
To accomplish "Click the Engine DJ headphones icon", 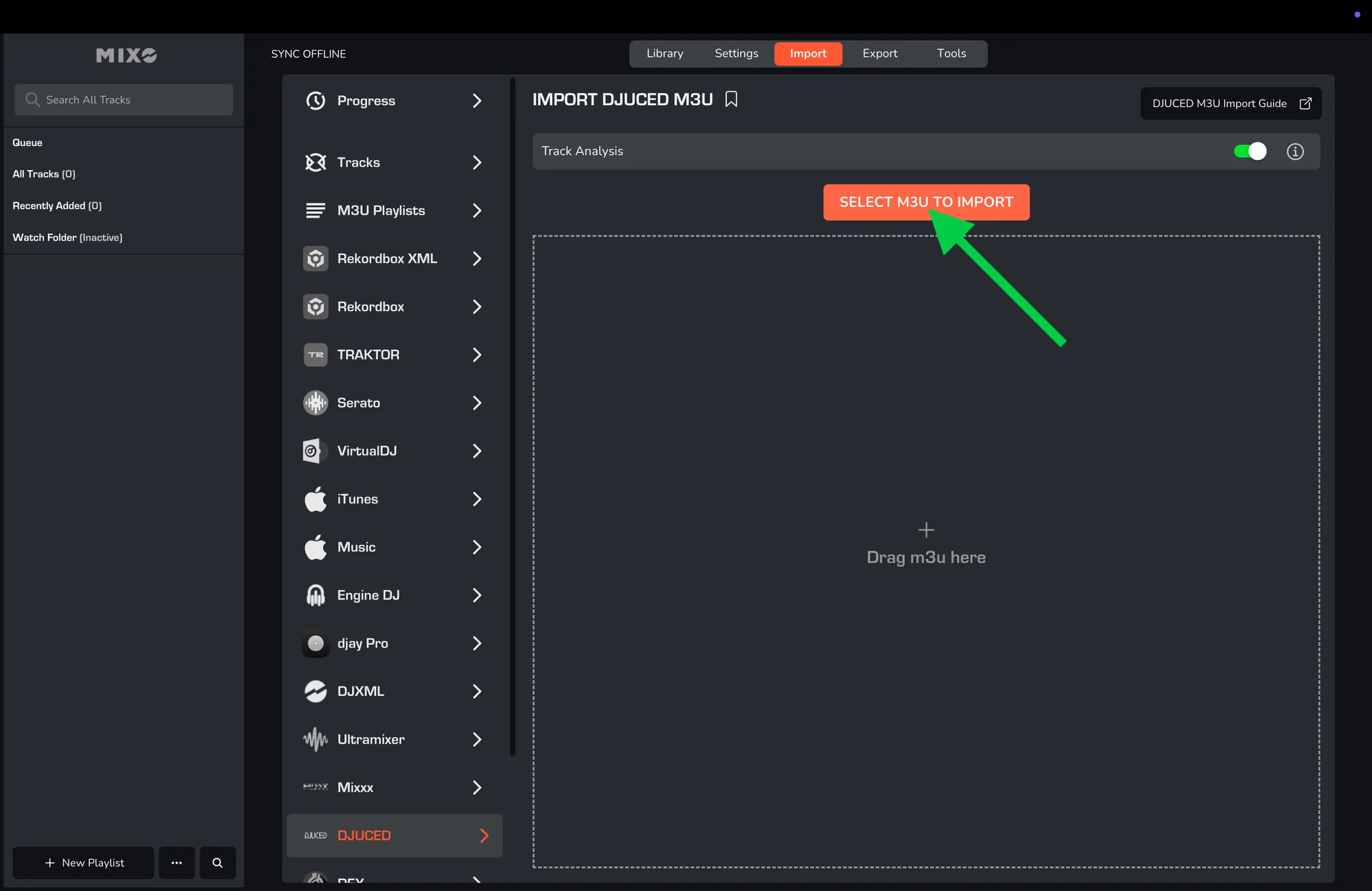I will 316,595.
